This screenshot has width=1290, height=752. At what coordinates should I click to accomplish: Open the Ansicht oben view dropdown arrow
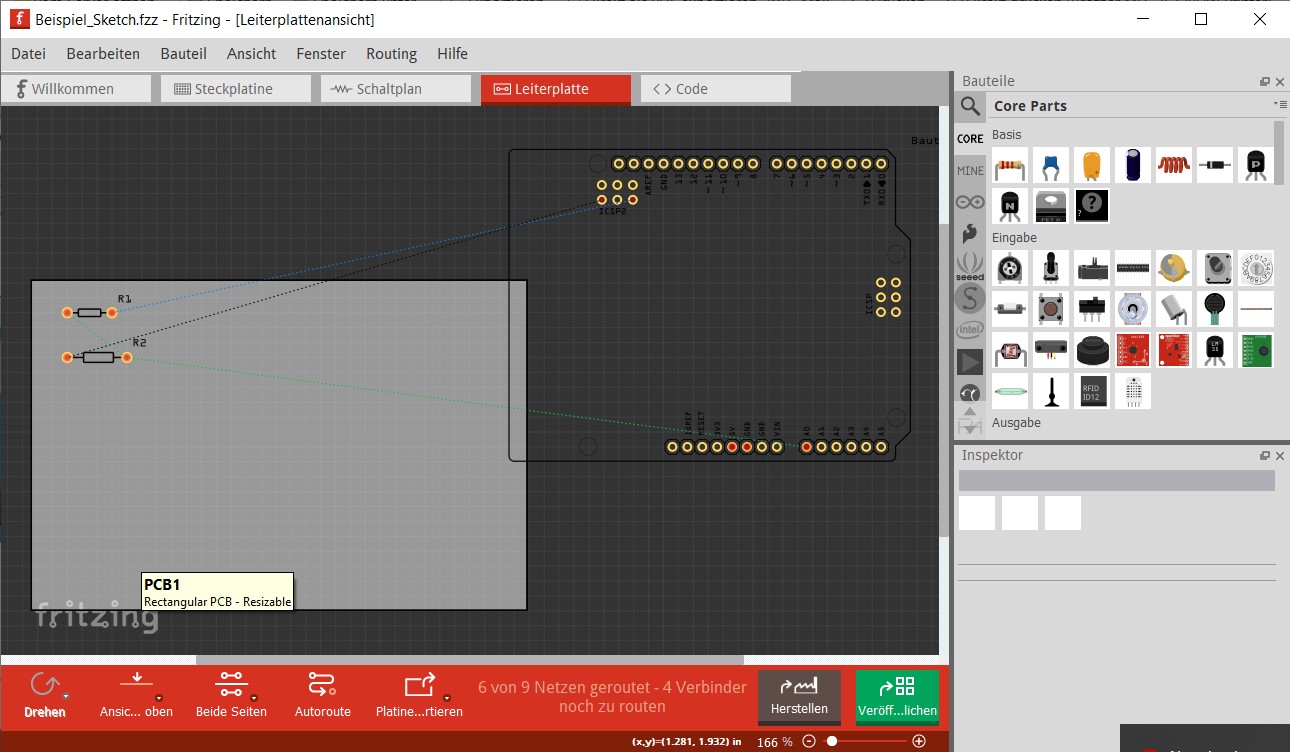pos(159,698)
